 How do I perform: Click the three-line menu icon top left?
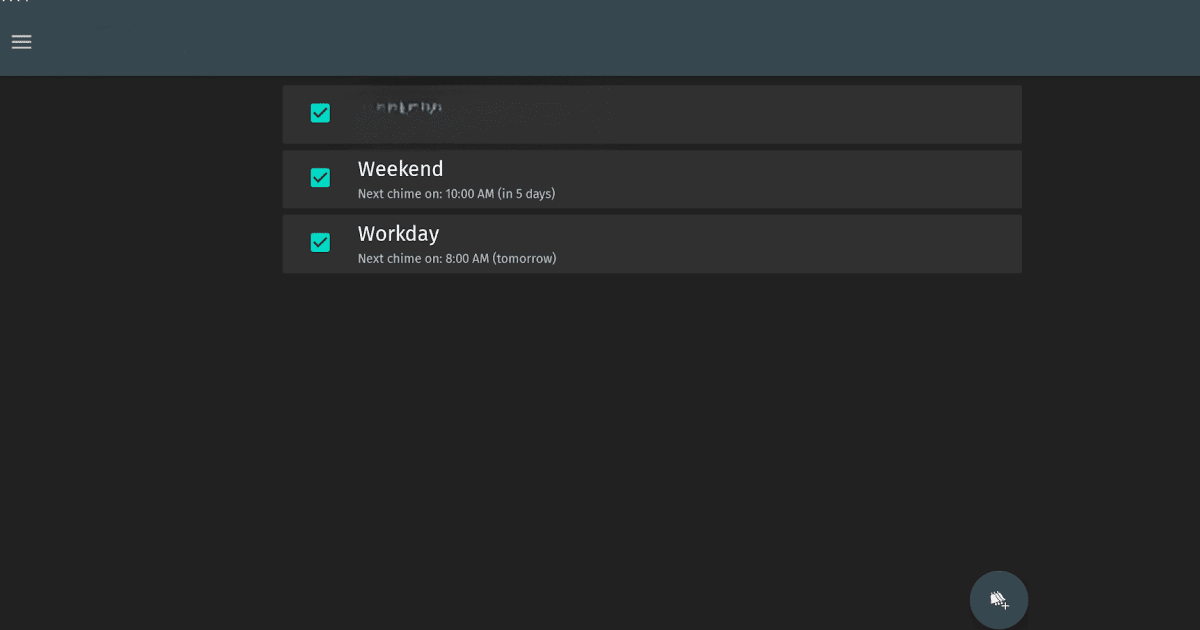click(21, 42)
